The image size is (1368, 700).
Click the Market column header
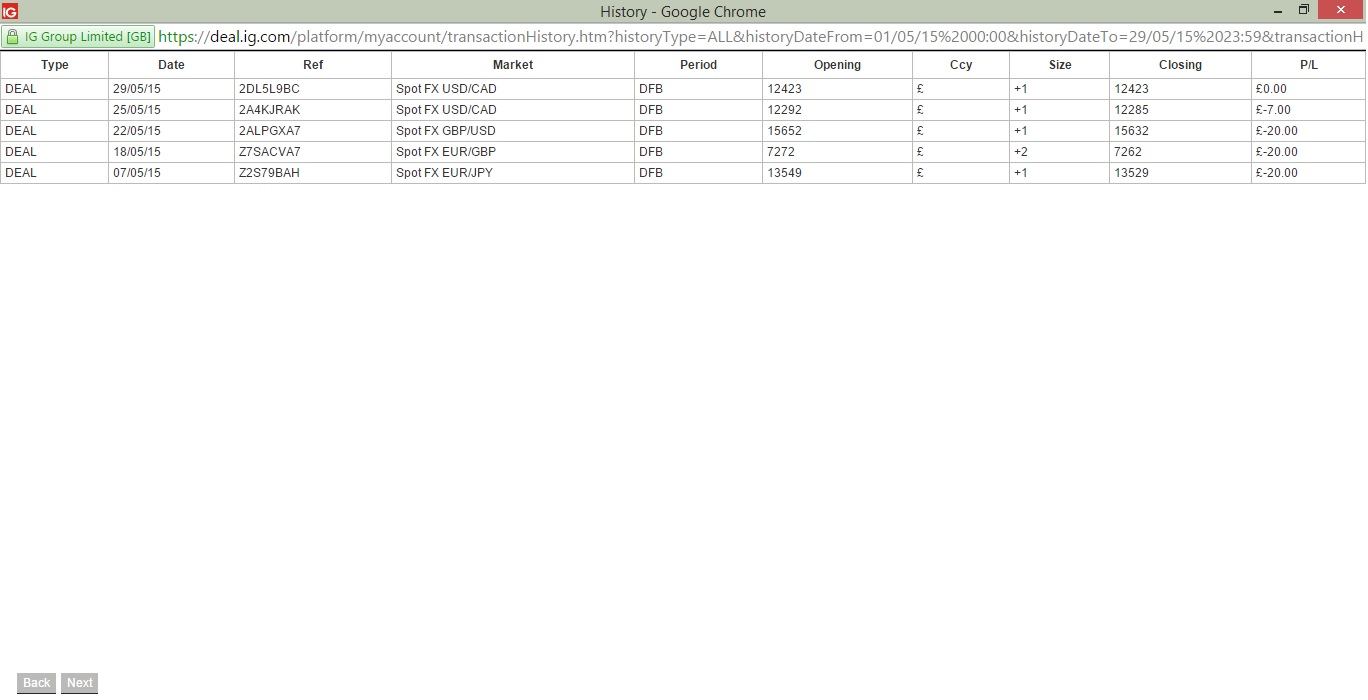coord(513,65)
